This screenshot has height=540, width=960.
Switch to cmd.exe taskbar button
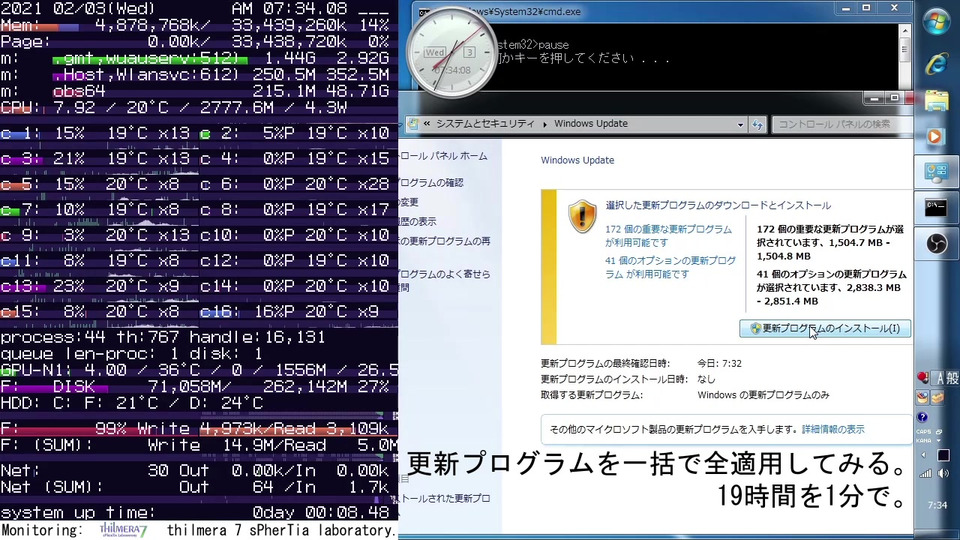[936, 208]
